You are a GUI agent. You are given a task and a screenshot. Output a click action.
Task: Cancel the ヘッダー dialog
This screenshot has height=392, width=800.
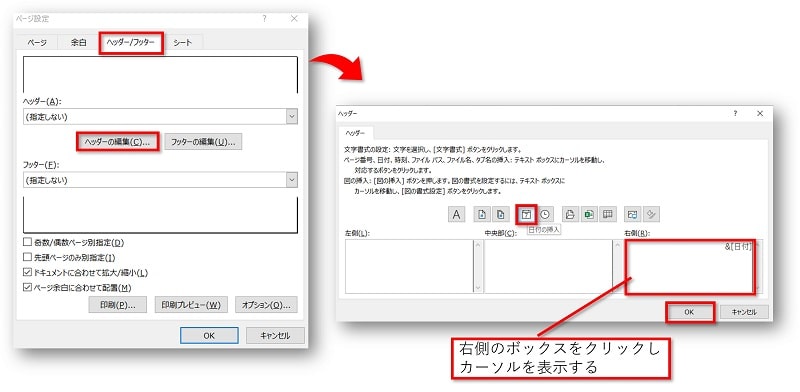(744, 312)
